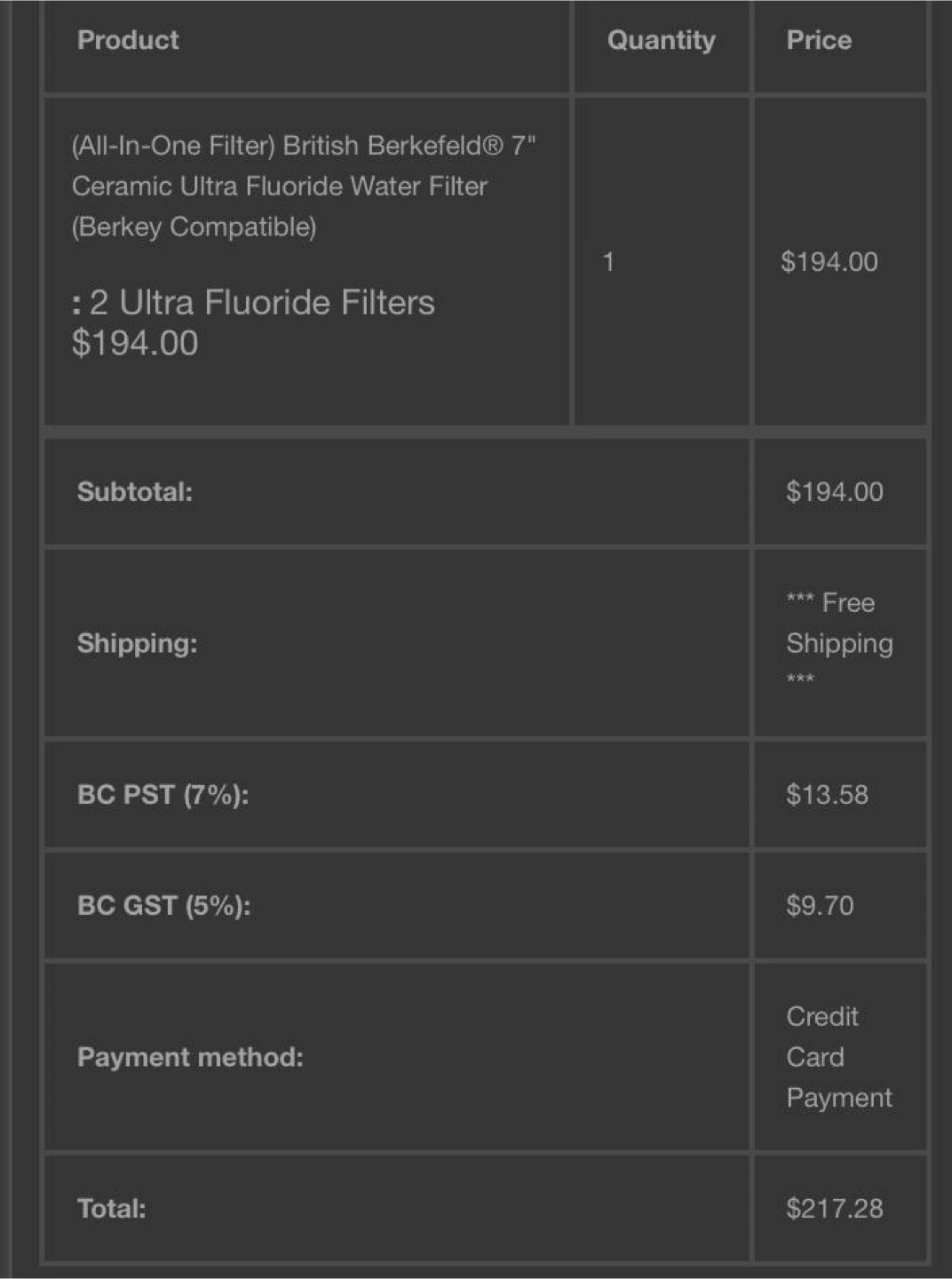This screenshot has width=952, height=1279.
Task: Open the British Berkefeld Ceramic Filter product name
Action: tap(304, 186)
